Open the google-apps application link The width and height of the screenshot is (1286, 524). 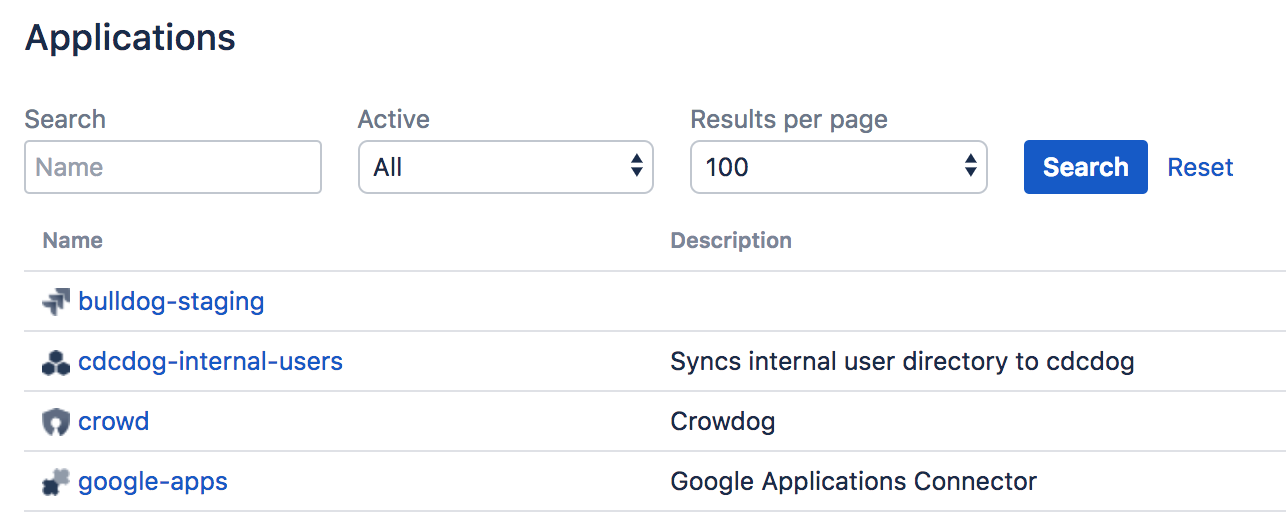tap(153, 481)
